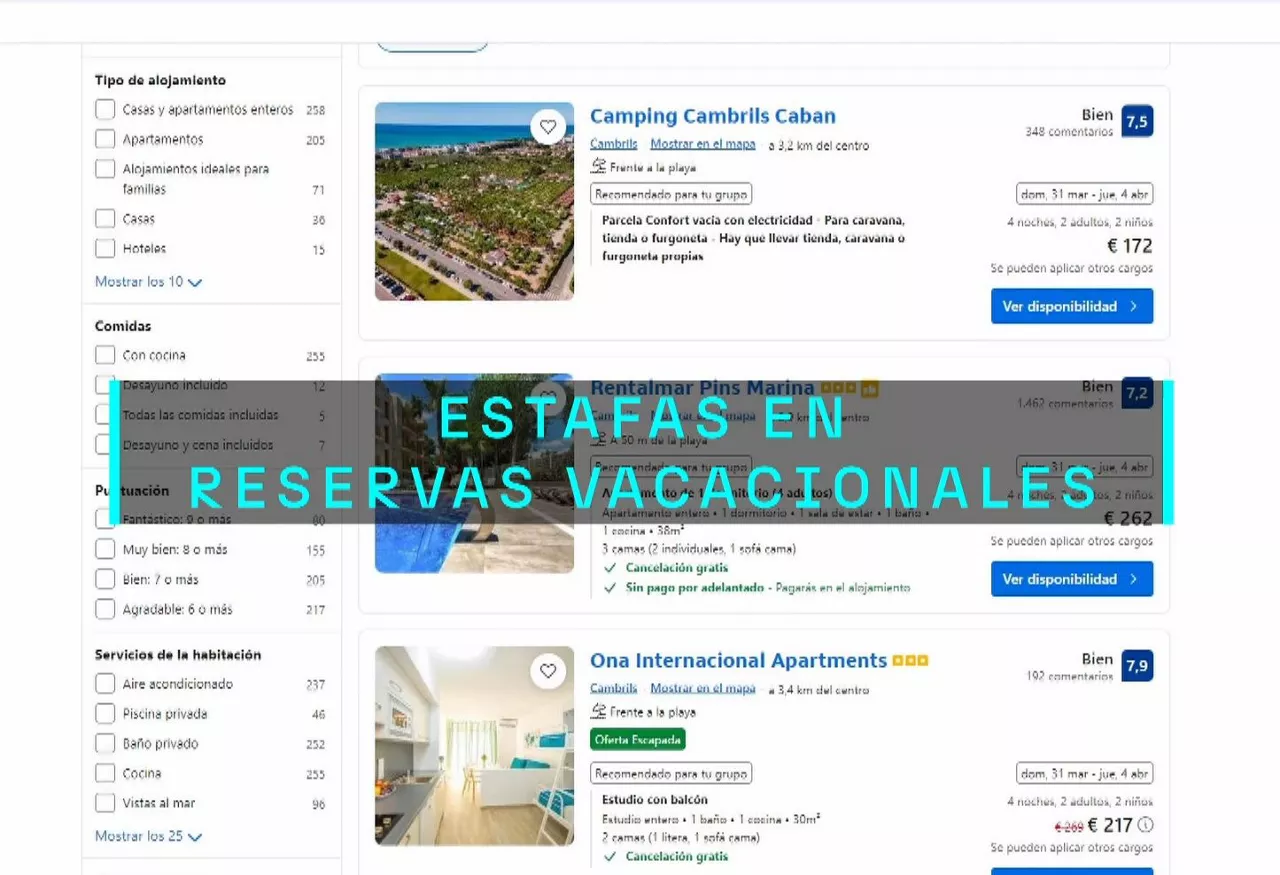This screenshot has width=1280, height=875.
Task: Check the Baño privado filter
Action: (105, 743)
